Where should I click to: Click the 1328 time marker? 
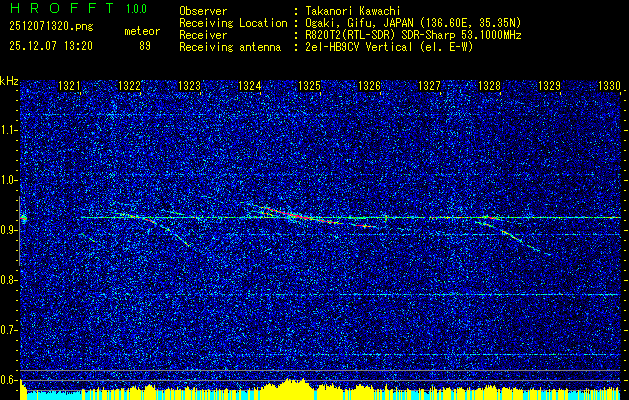tap(490, 85)
